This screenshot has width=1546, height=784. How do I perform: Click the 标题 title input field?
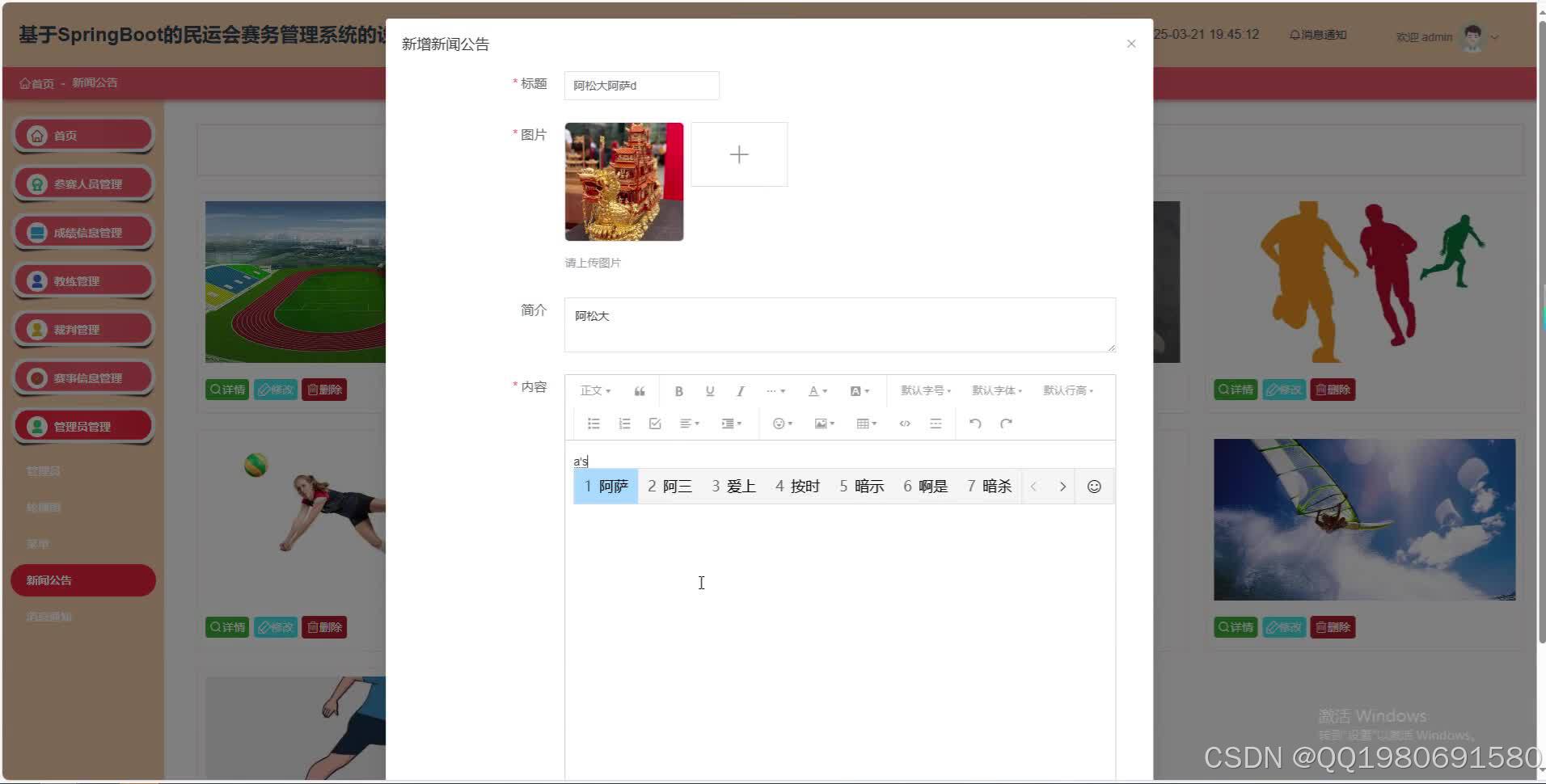point(641,85)
